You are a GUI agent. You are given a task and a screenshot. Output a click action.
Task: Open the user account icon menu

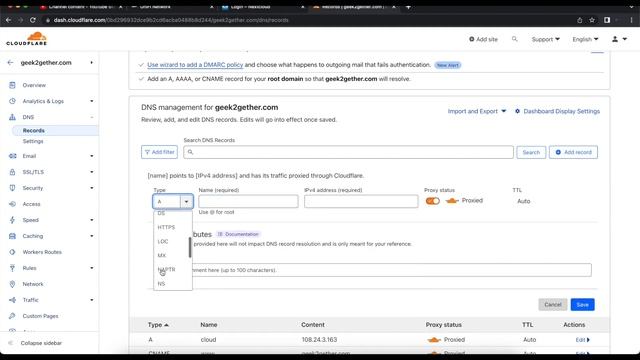[x=619, y=39]
